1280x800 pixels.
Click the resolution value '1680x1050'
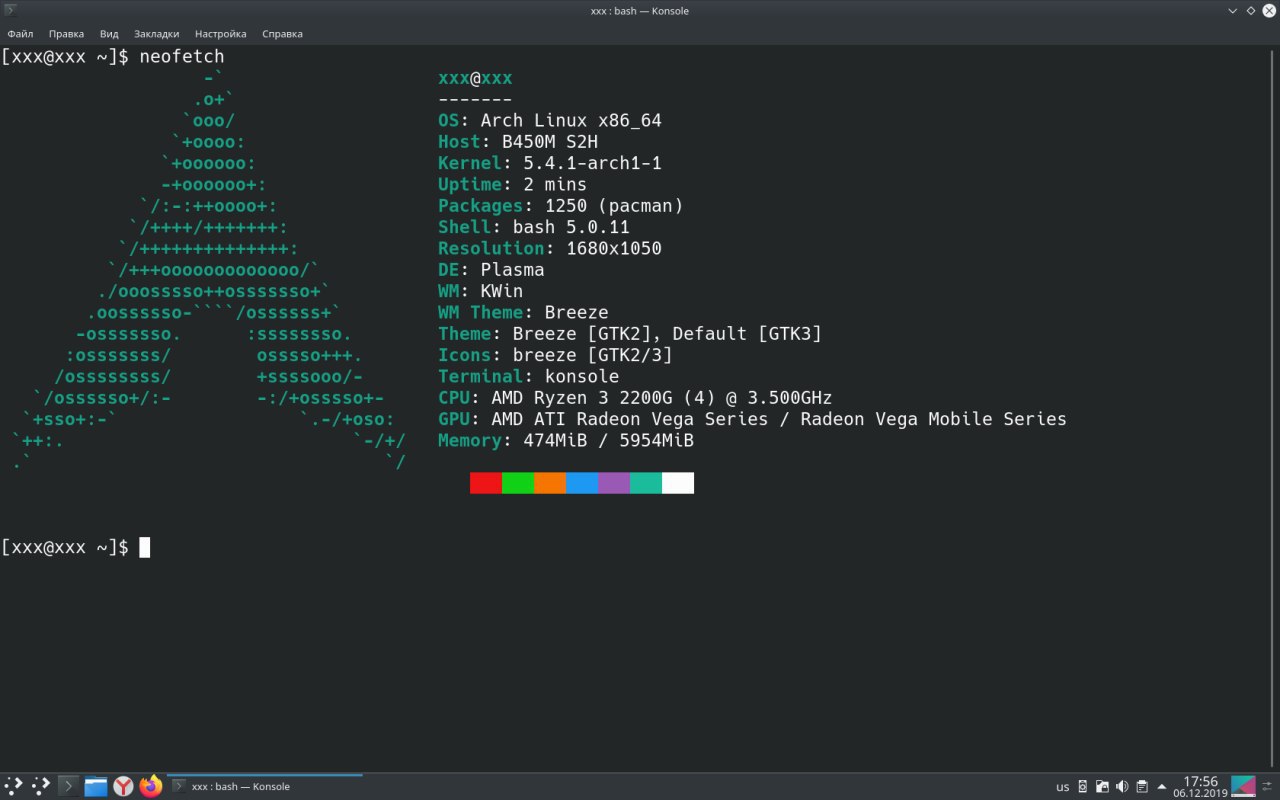[x=614, y=249]
